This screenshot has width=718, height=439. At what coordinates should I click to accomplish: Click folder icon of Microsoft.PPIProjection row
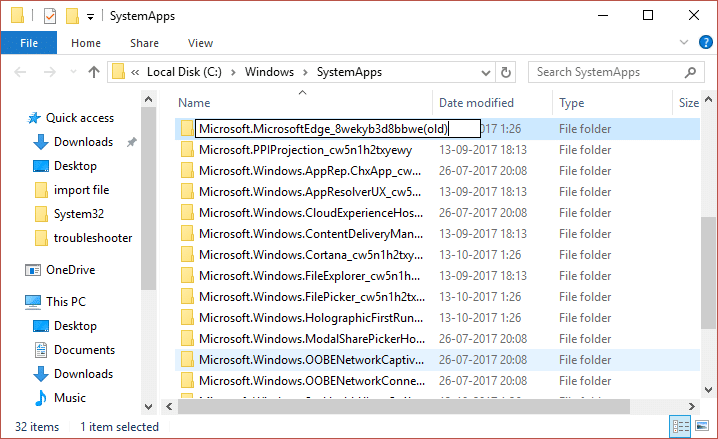pyautogui.click(x=187, y=150)
